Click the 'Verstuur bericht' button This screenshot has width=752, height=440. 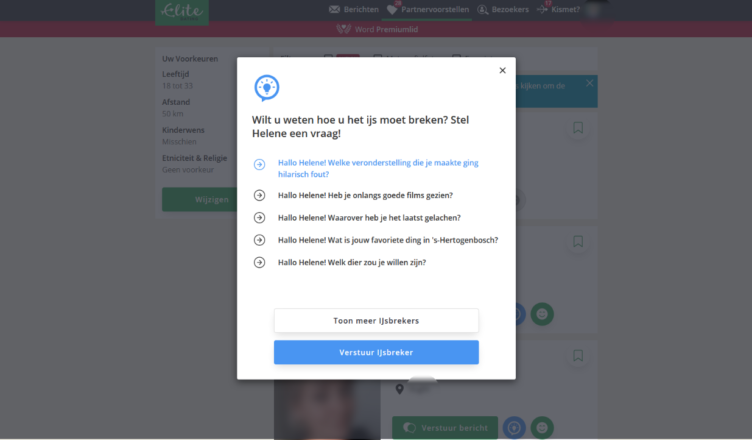(x=445, y=428)
